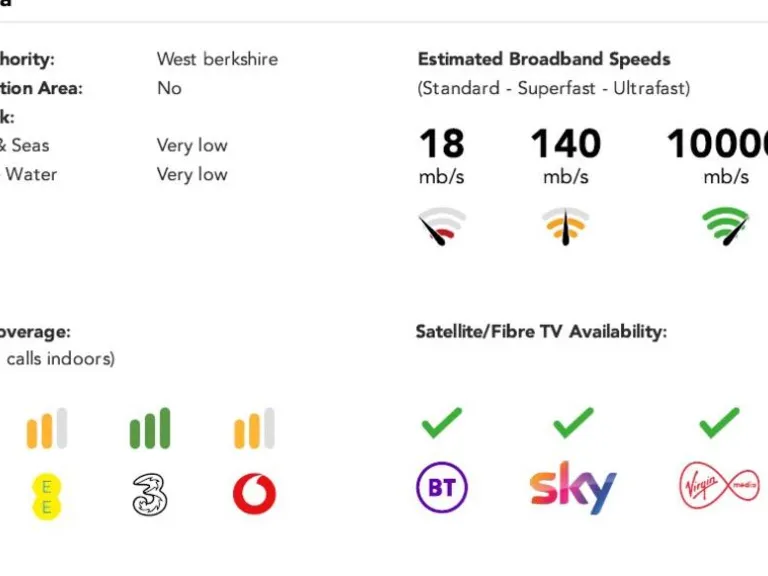Viewport: 768px width, 576px height.
Task: Click the Vodafone signal strength bars
Action: [254, 429]
